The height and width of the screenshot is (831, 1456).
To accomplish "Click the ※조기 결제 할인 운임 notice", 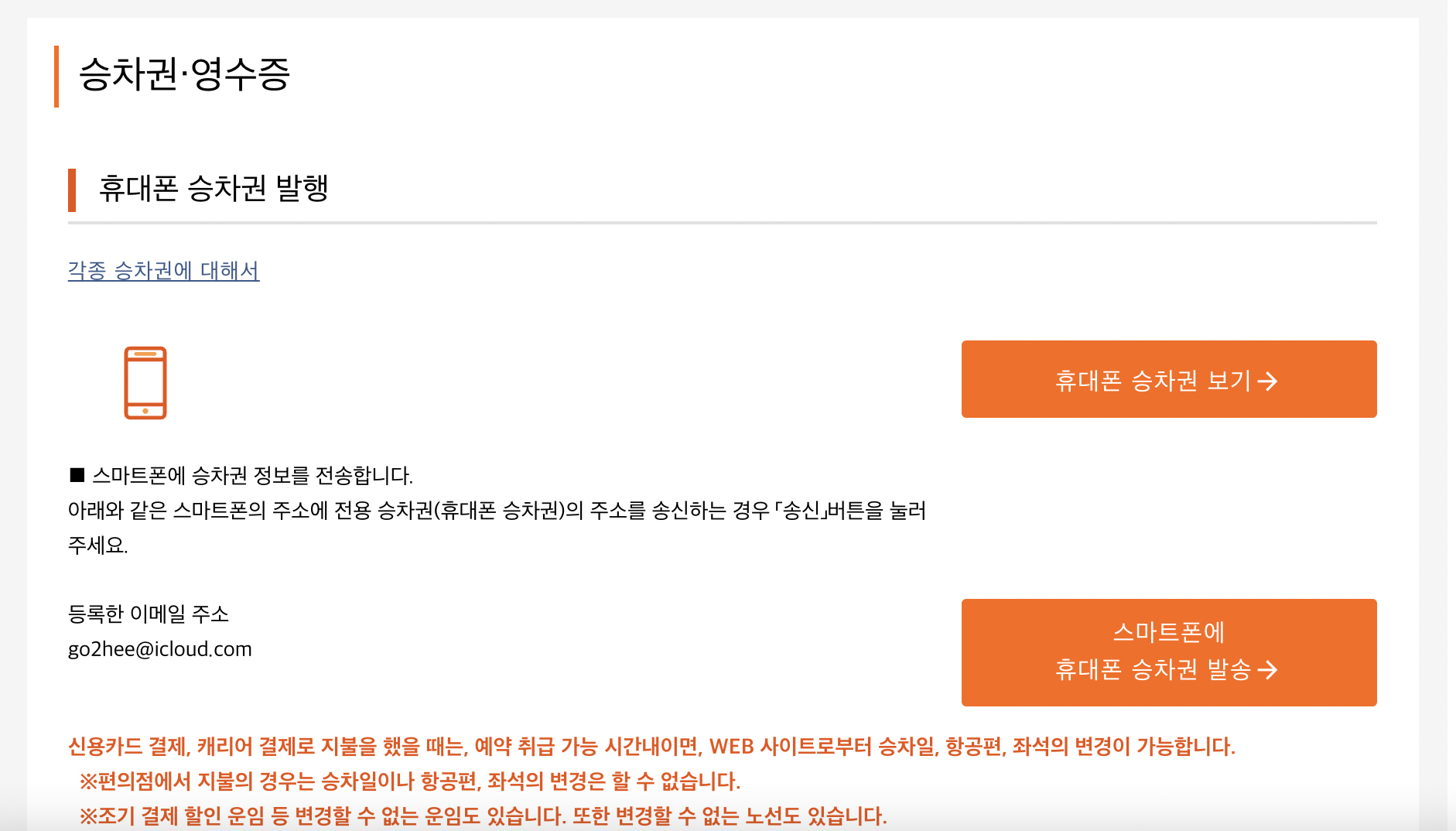I will click(483, 816).
